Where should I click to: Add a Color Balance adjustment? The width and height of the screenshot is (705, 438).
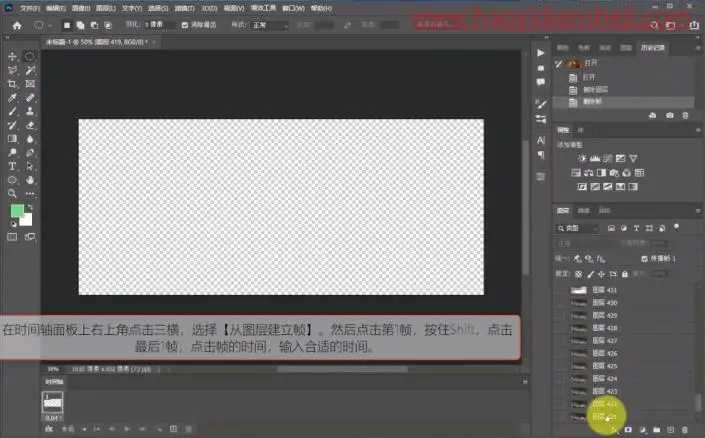[589, 173]
